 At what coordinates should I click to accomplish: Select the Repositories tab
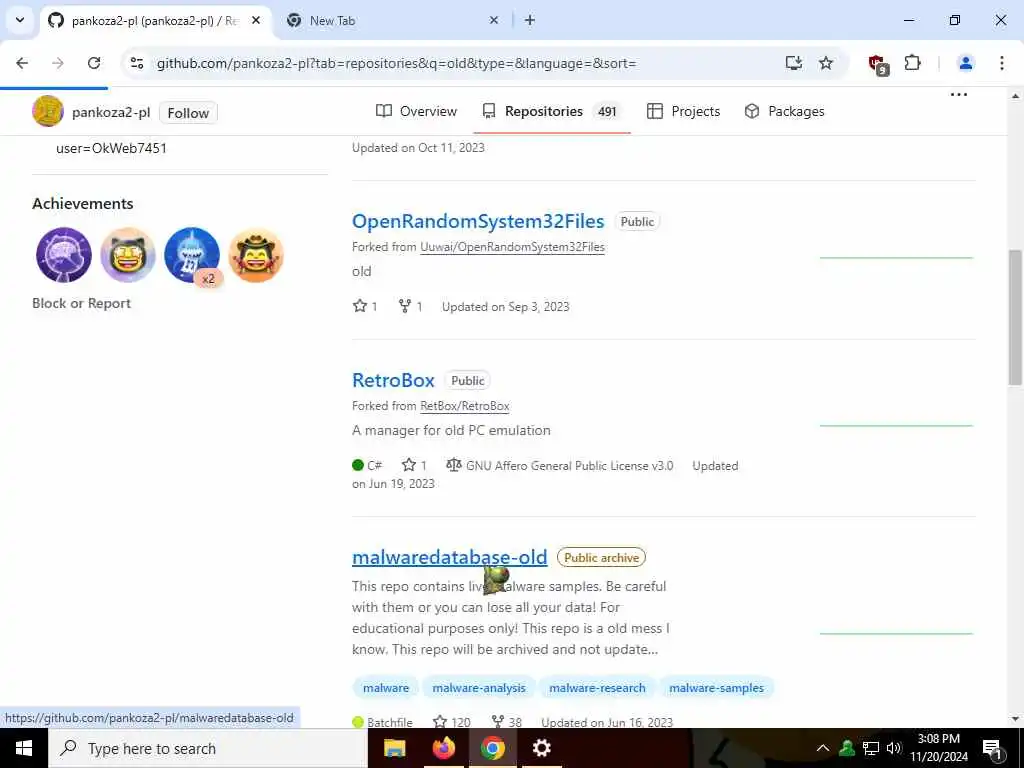[x=551, y=111]
